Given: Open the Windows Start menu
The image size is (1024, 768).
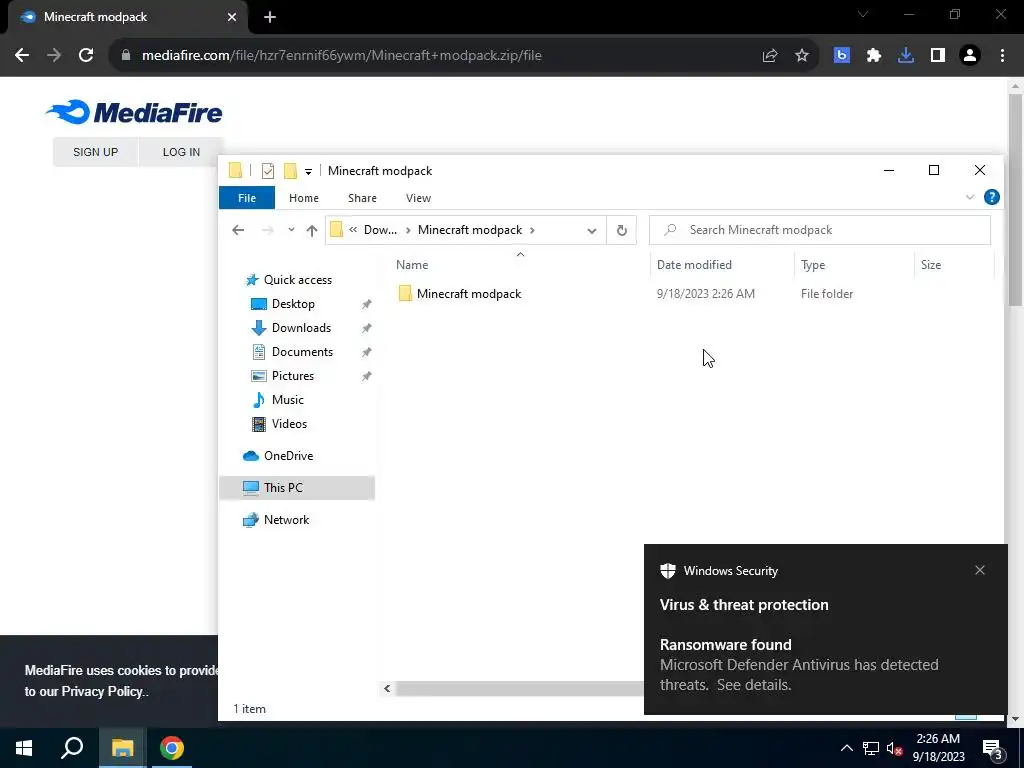Looking at the screenshot, I should 24,748.
